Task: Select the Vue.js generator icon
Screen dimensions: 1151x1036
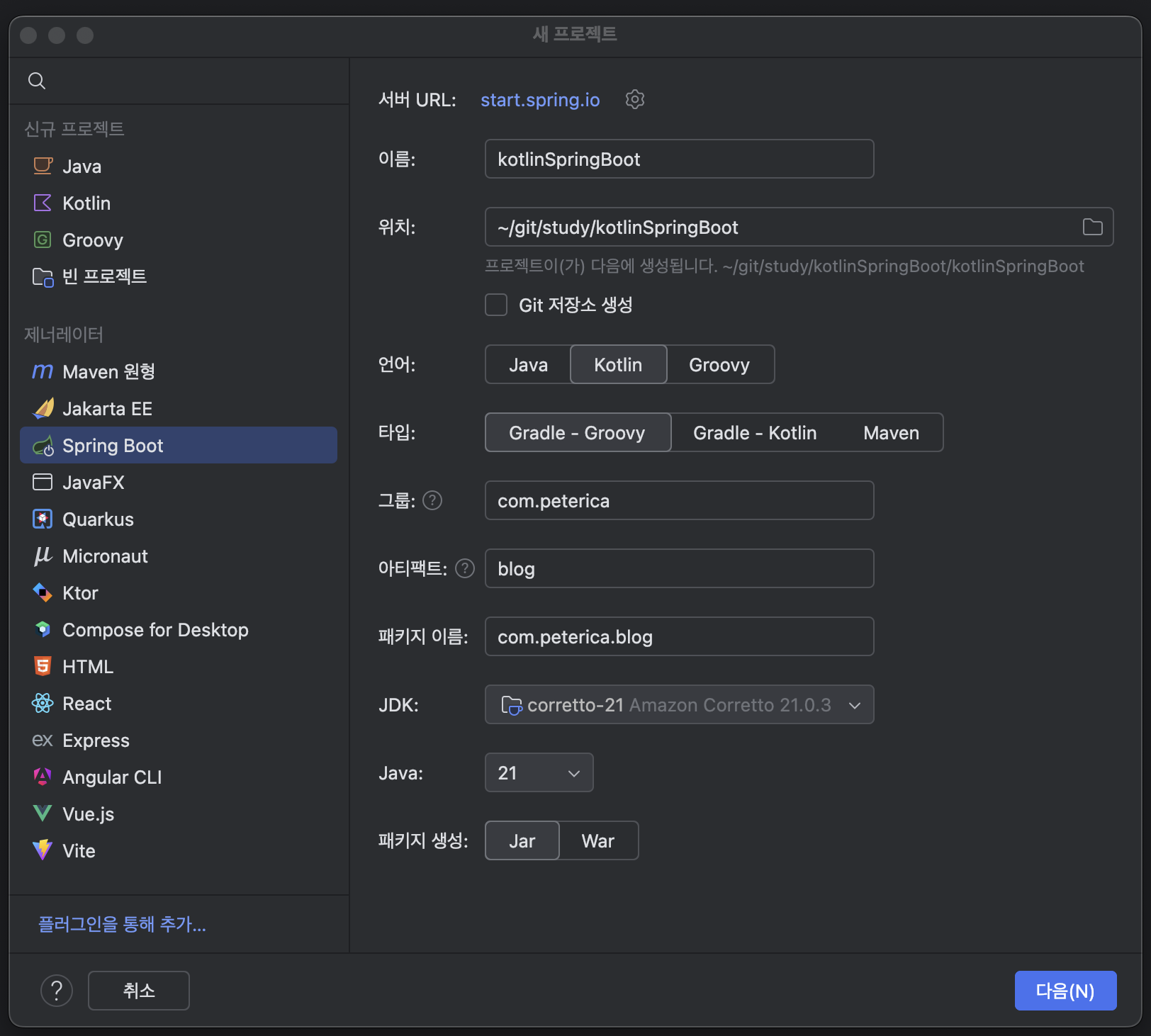Action: tap(43, 813)
